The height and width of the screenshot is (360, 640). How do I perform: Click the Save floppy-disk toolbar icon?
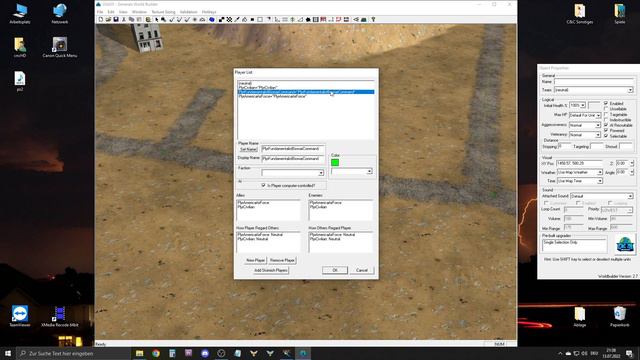tap(116, 19)
